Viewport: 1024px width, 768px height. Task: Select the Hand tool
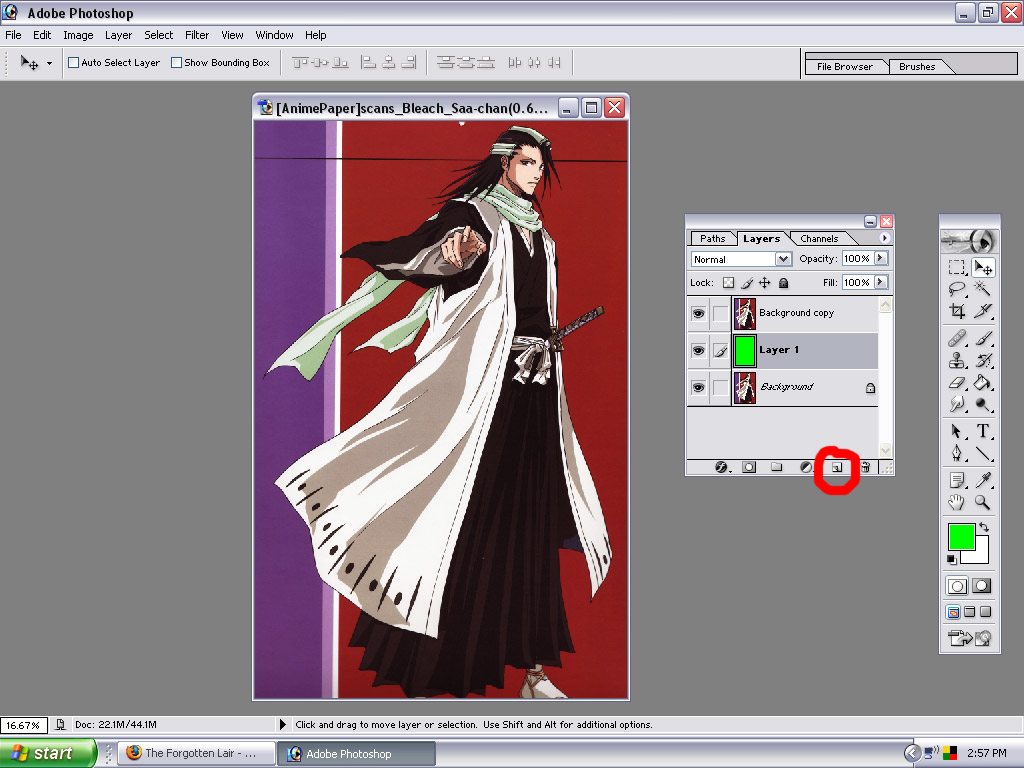(x=957, y=502)
